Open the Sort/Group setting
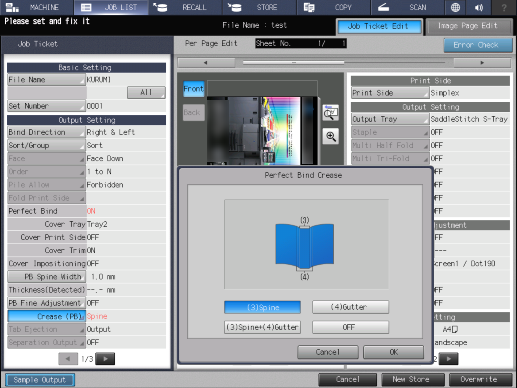The width and height of the screenshot is (517, 388). pos(46,145)
